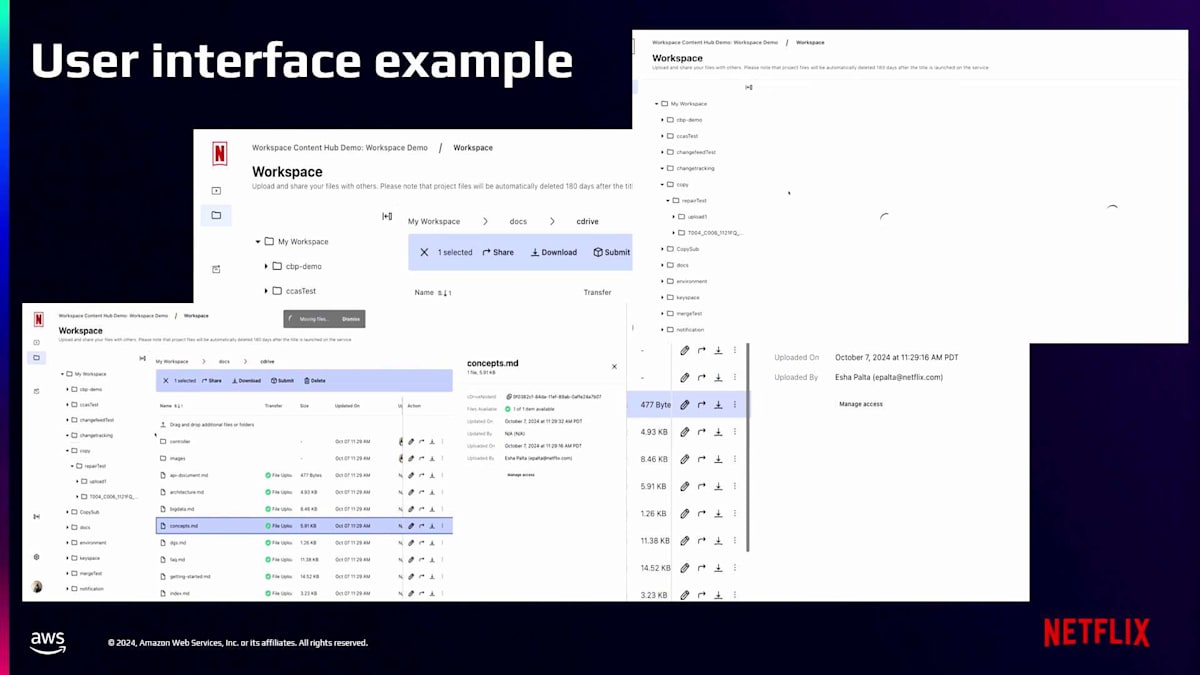
Task: Collapse the copy folder in the Moving files screenshot tree
Action: tap(69, 451)
